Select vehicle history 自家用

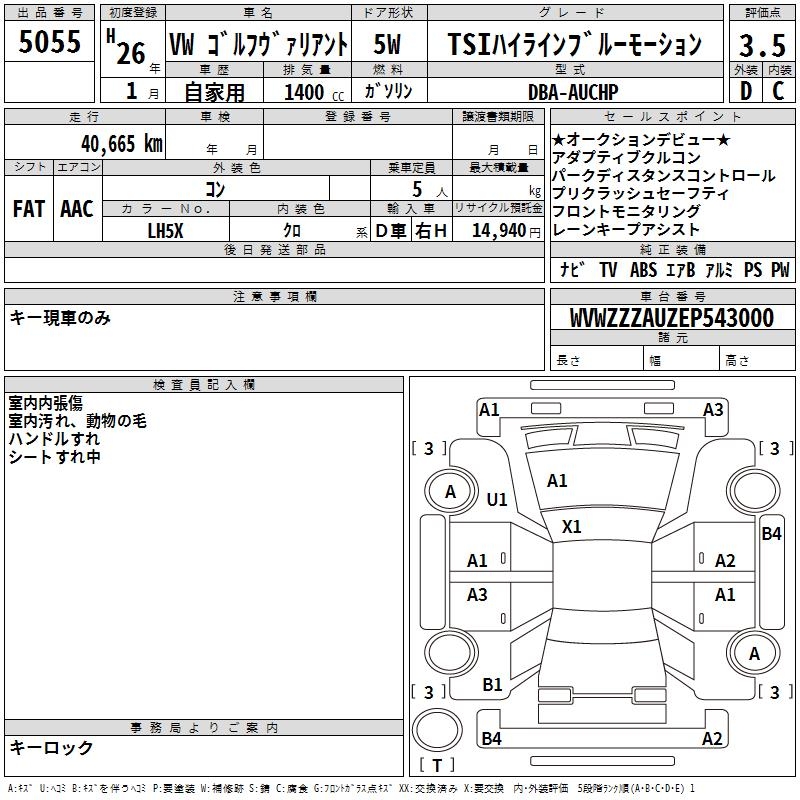pos(214,92)
